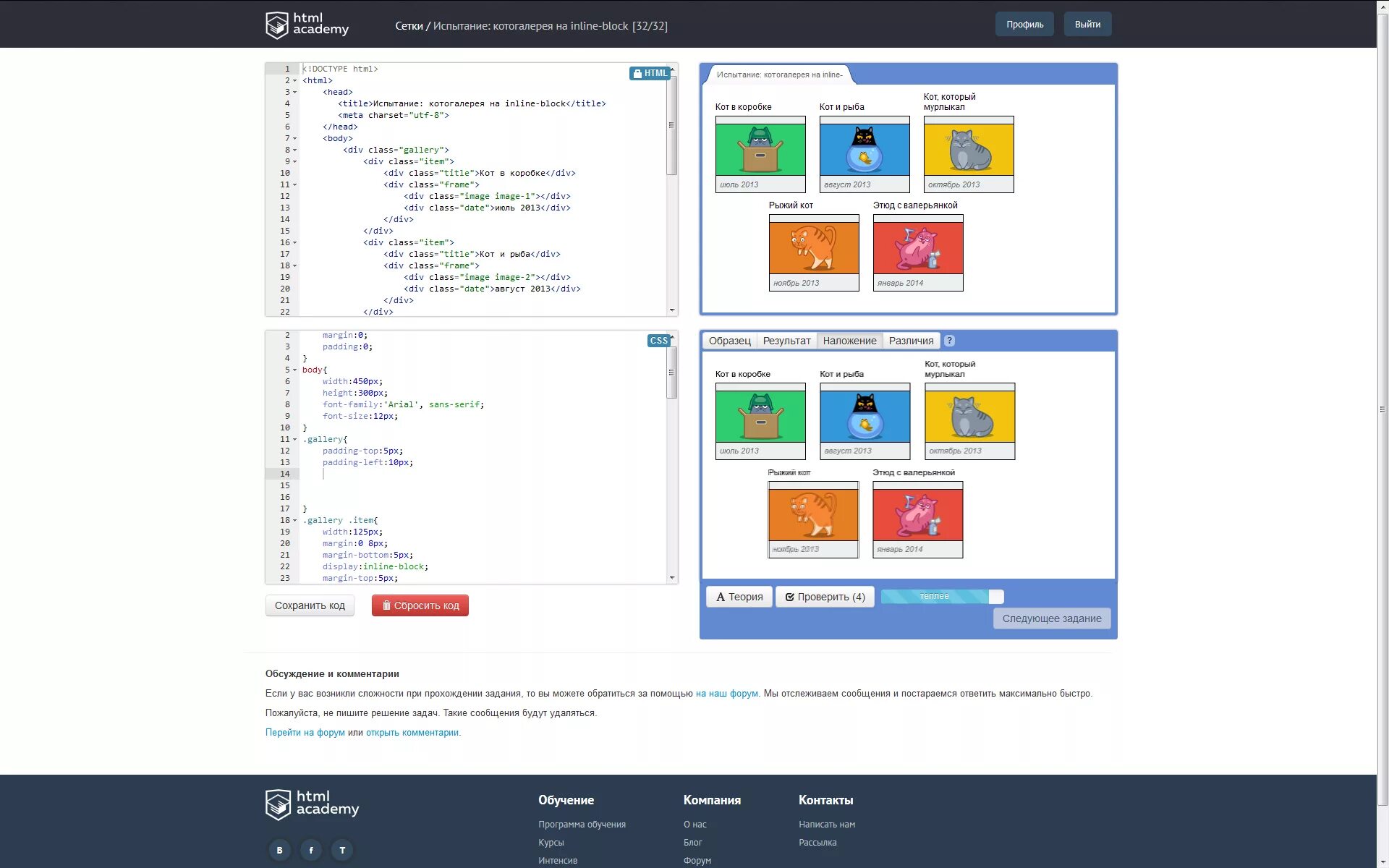Select the Результат tab
Image resolution: width=1389 pixels, height=868 pixels.
(786, 341)
